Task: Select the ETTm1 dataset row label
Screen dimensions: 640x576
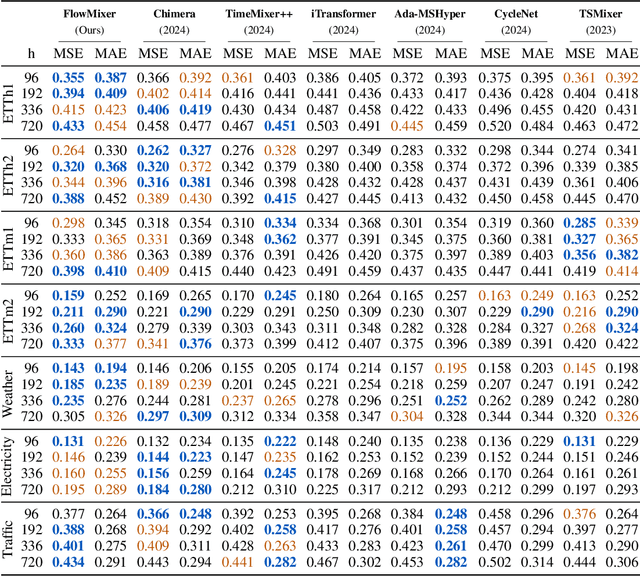Action: click(8, 248)
